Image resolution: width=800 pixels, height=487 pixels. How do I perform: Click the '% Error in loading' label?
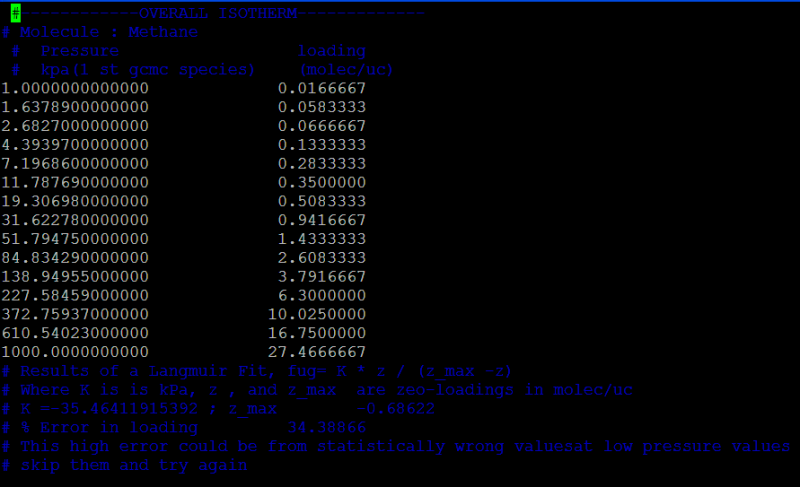[x=109, y=428]
